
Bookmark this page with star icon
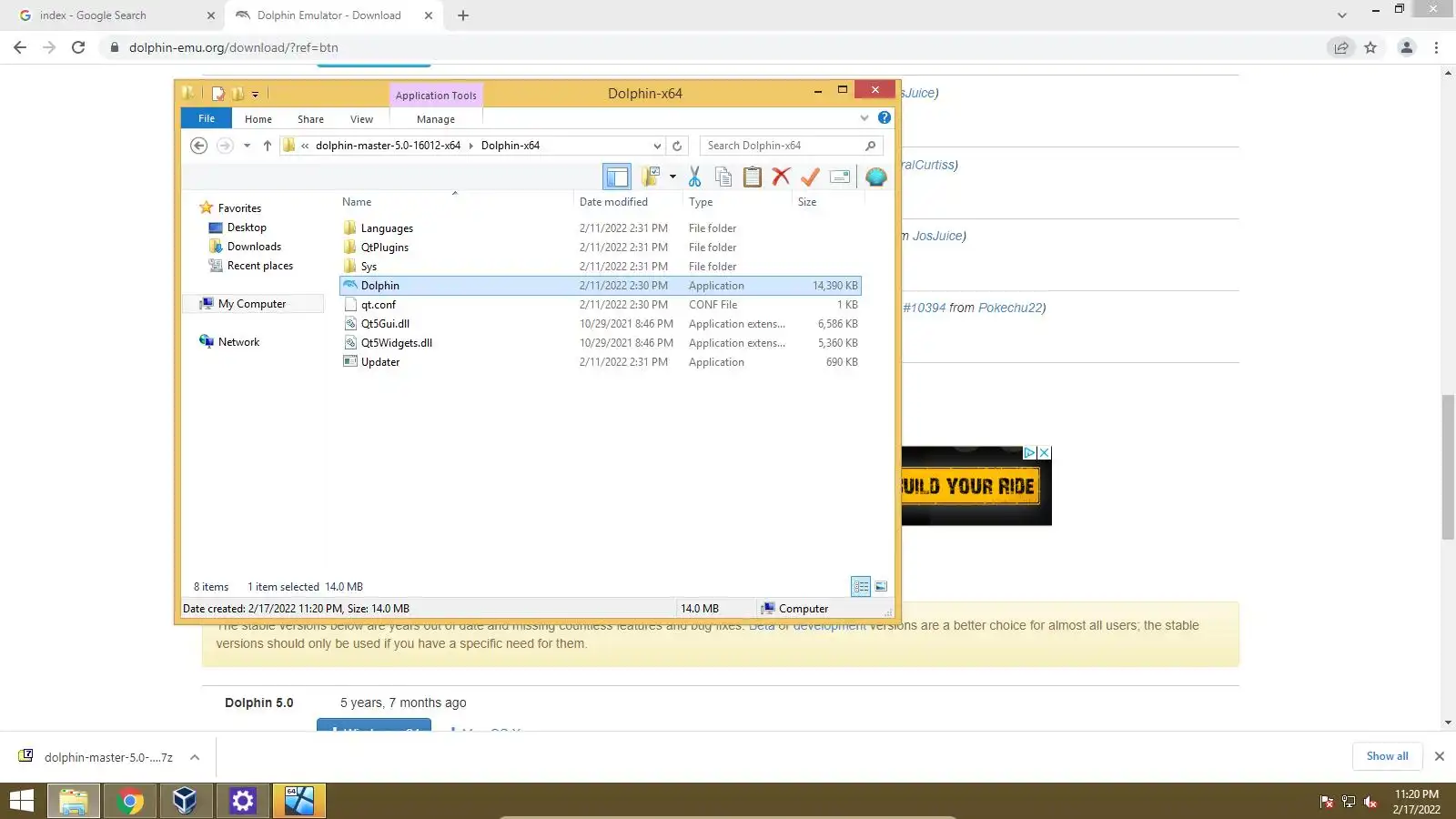point(1370,47)
